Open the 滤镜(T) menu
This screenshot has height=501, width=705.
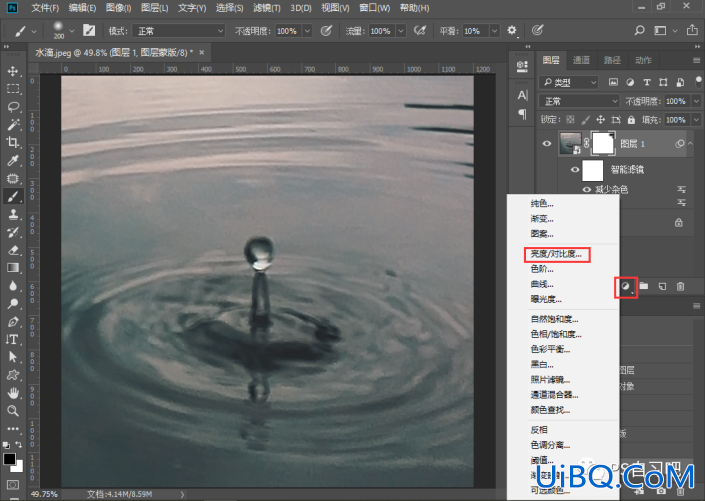click(x=267, y=8)
